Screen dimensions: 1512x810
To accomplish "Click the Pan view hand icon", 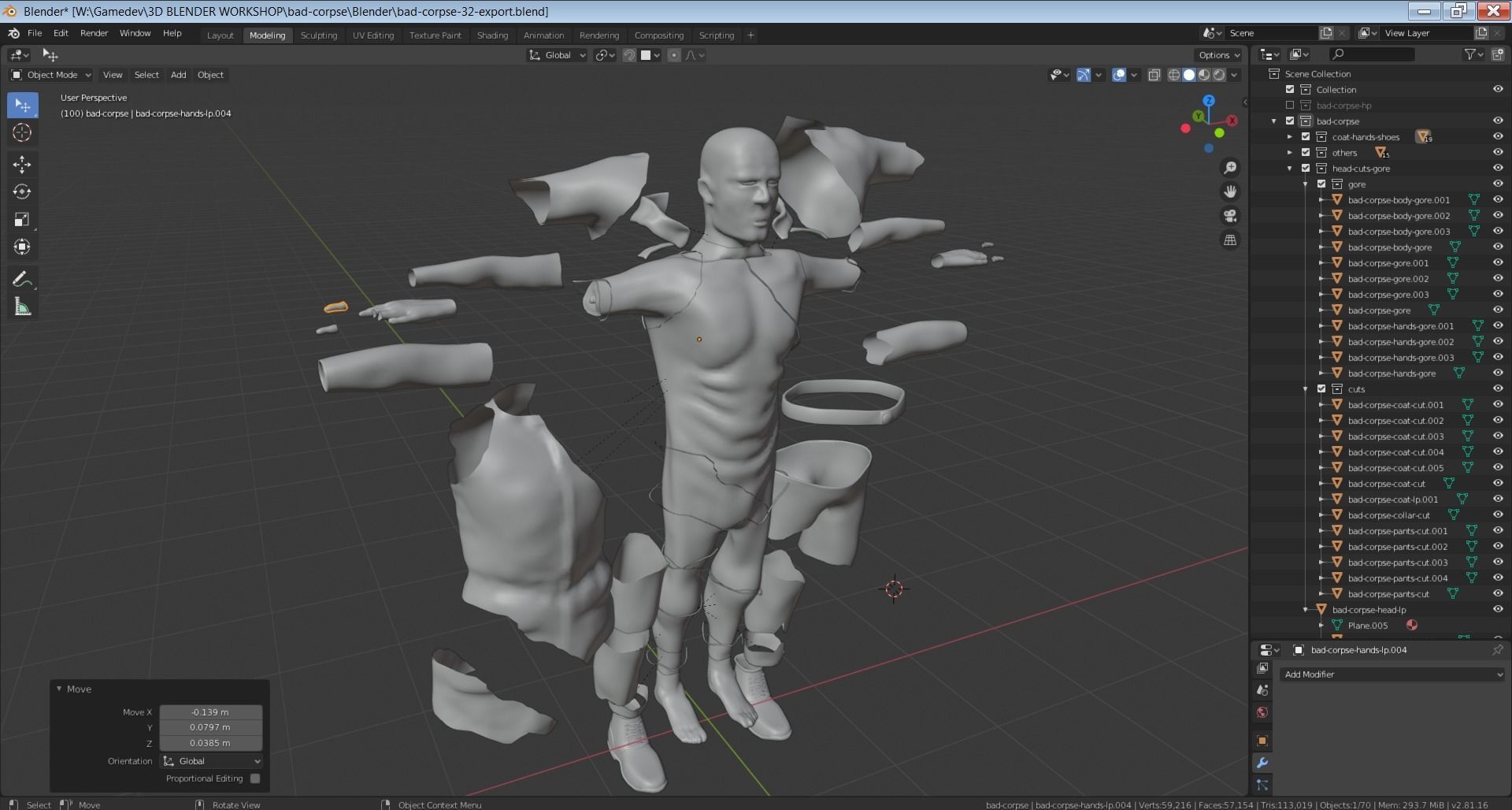I will point(1230,191).
